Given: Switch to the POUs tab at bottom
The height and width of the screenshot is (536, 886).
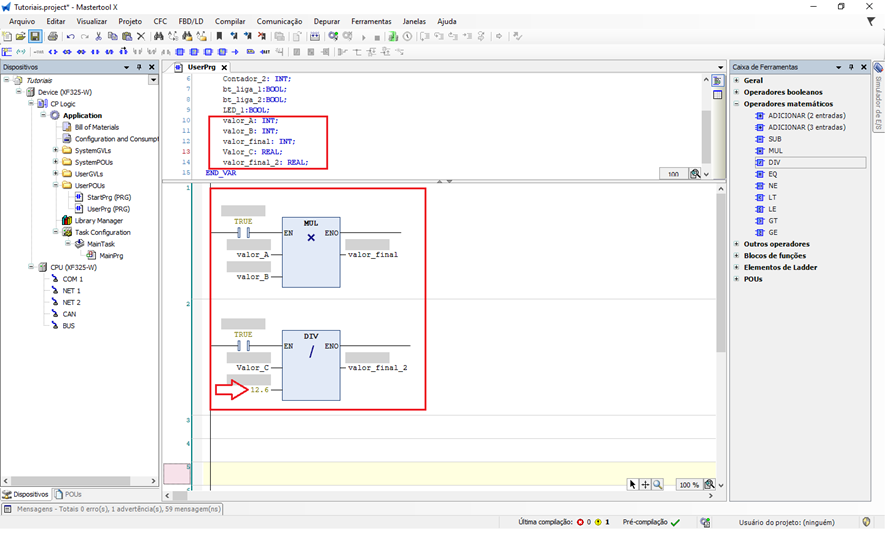Looking at the screenshot, I should 69,494.
